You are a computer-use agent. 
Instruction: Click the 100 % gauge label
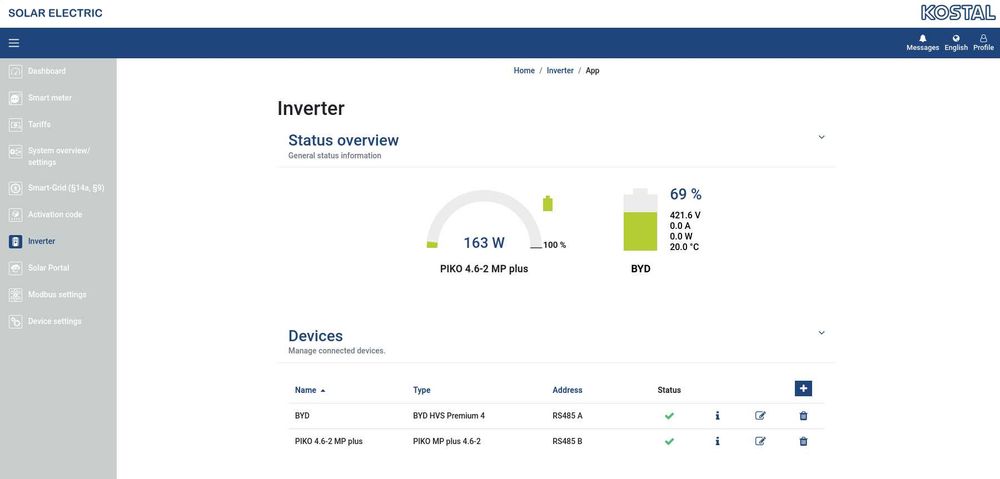[x=554, y=245]
